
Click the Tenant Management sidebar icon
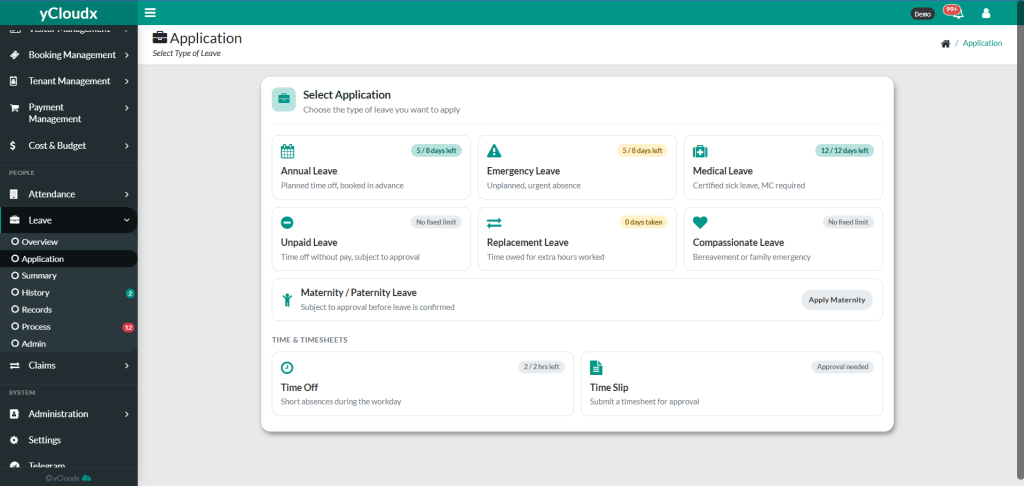tap(14, 82)
